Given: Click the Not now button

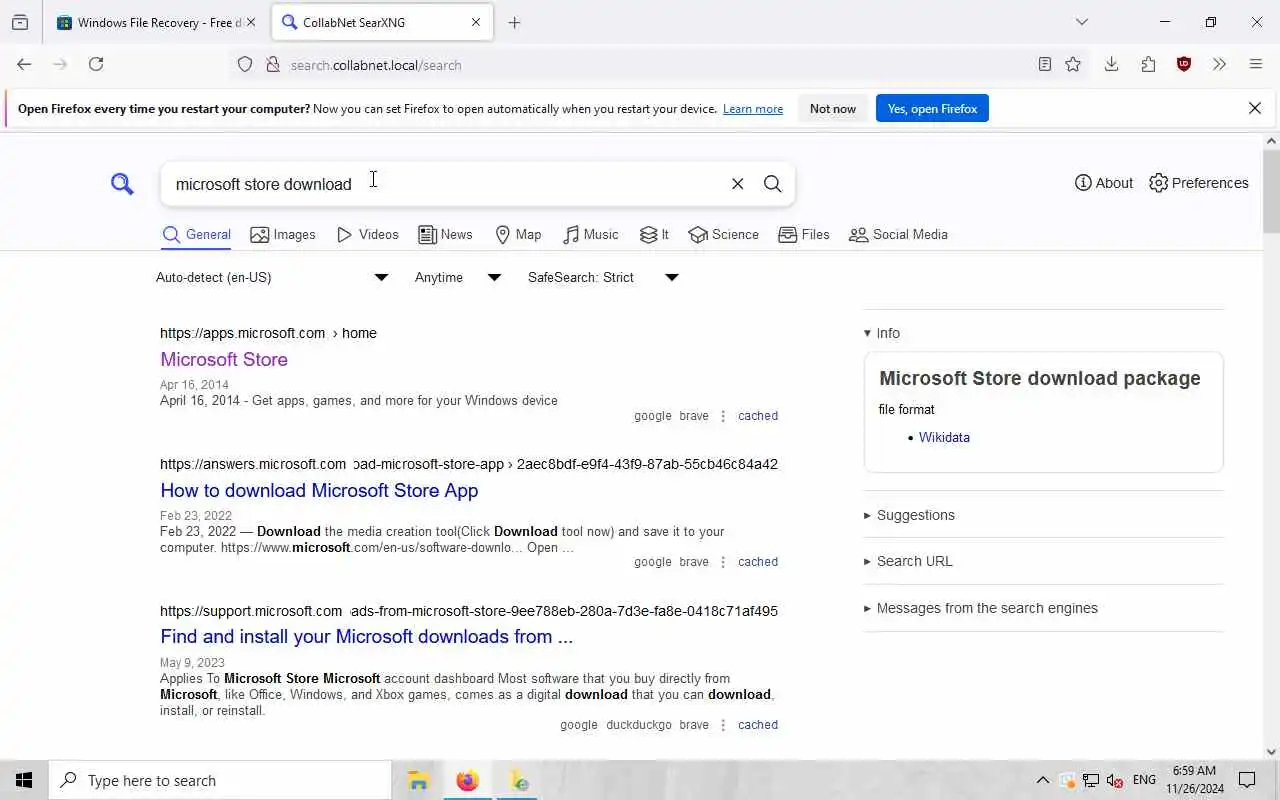Looking at the screenshot, I should click(x=833, y=108).
